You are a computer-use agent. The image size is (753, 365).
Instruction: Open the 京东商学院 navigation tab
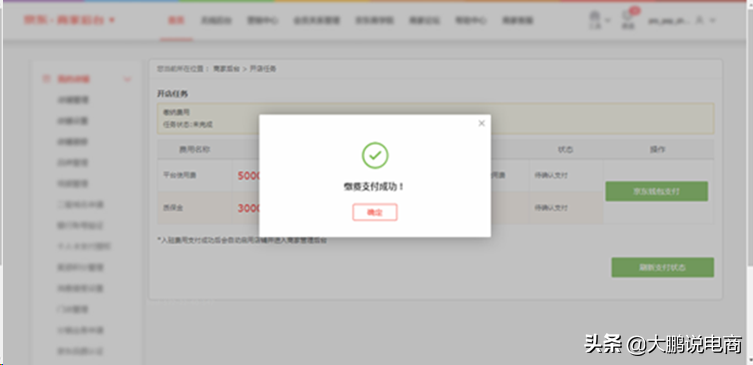pos(374,21)
